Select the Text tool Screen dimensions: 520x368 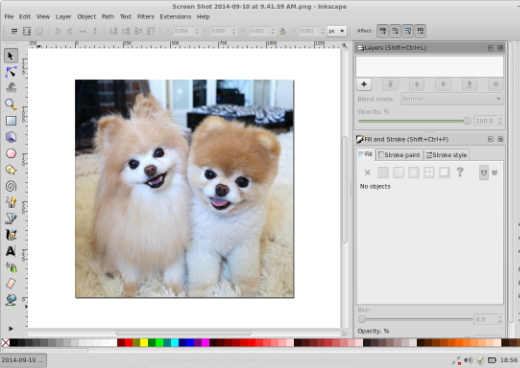tap(11, 251)
